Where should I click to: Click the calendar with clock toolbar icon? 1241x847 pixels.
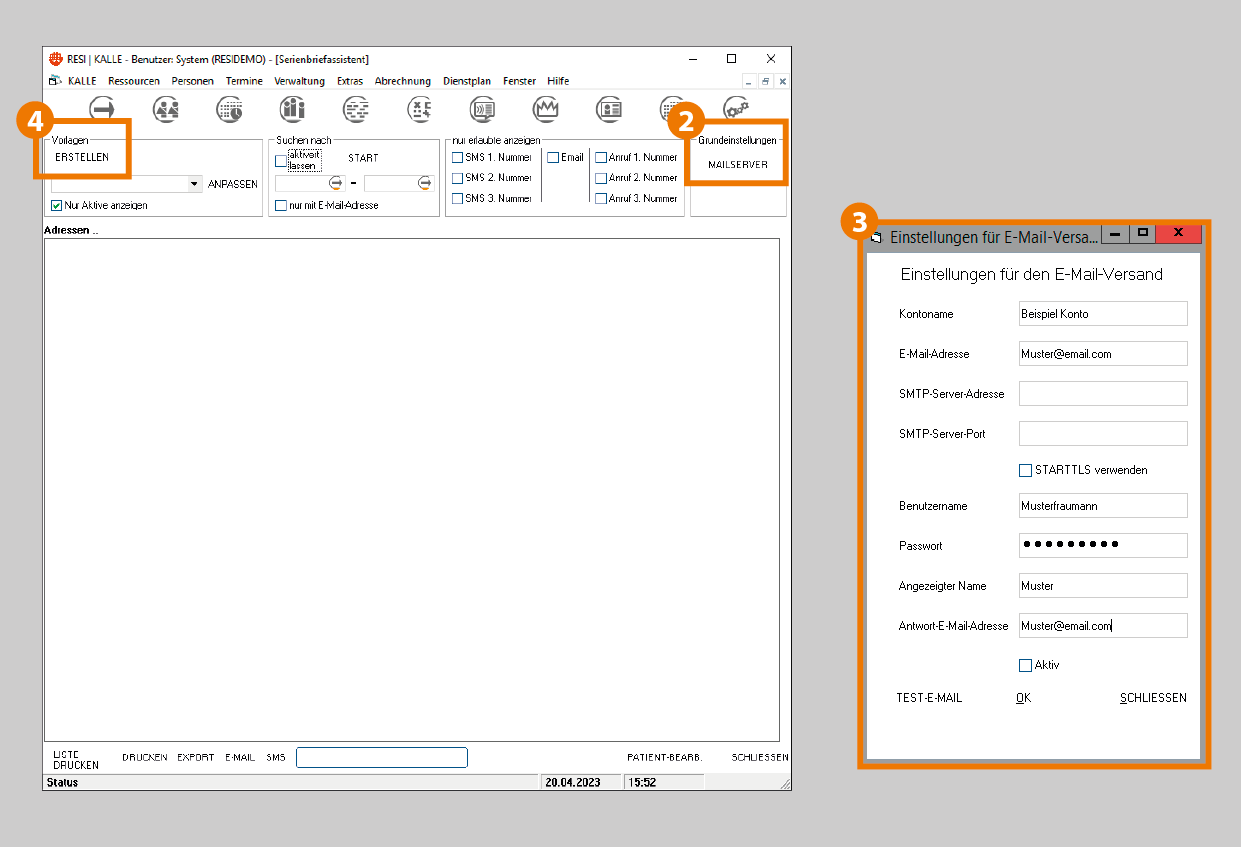click(230, 108)
